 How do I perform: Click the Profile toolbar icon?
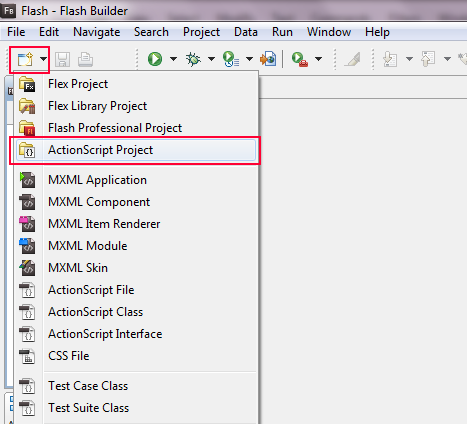coord(231,59)
